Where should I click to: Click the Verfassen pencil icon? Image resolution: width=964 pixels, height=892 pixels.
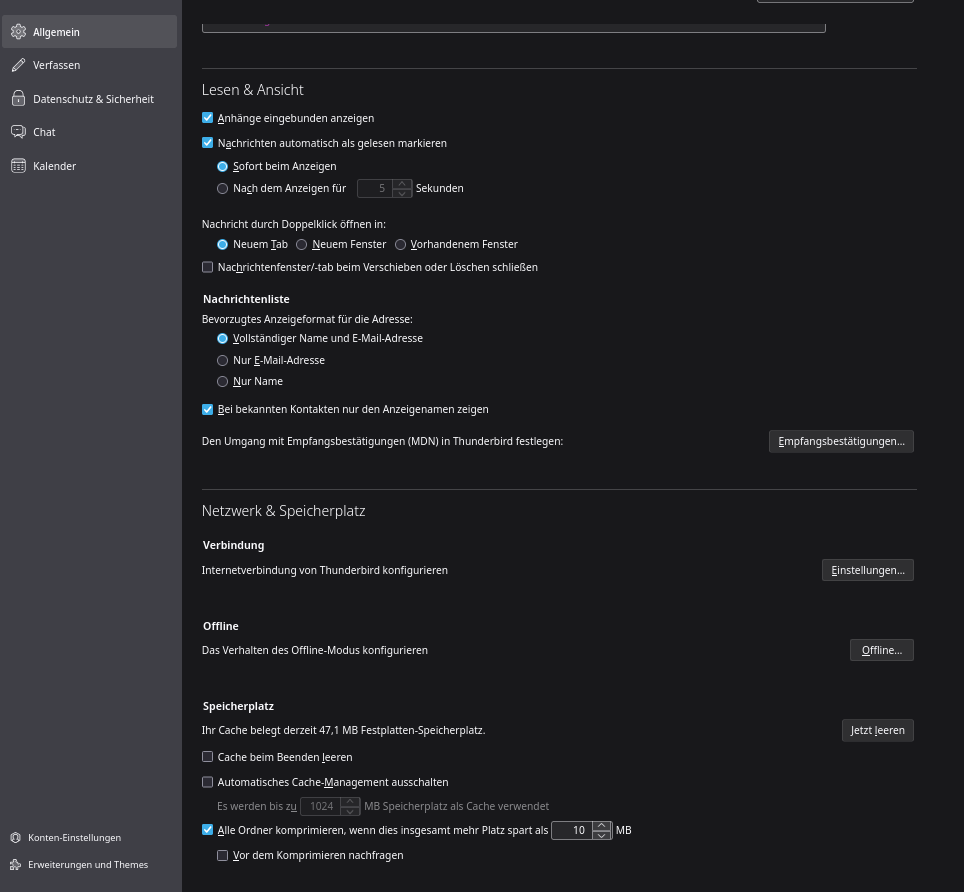[18, 65]
